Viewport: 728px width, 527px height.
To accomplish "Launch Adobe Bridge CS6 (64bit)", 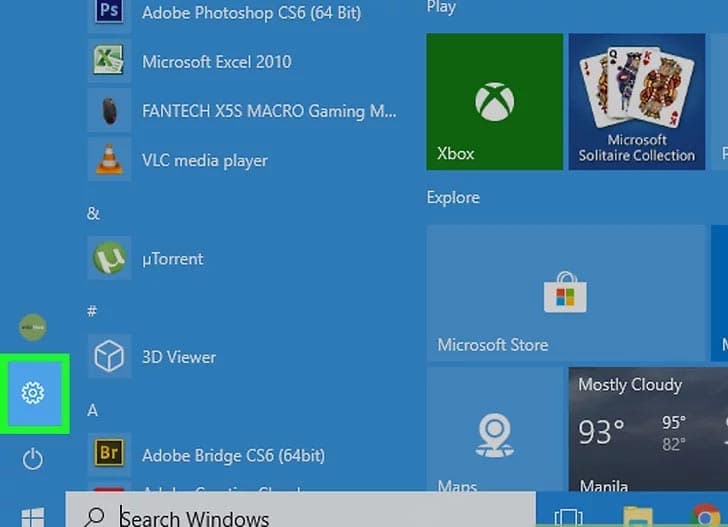I will tap(232, 455).
